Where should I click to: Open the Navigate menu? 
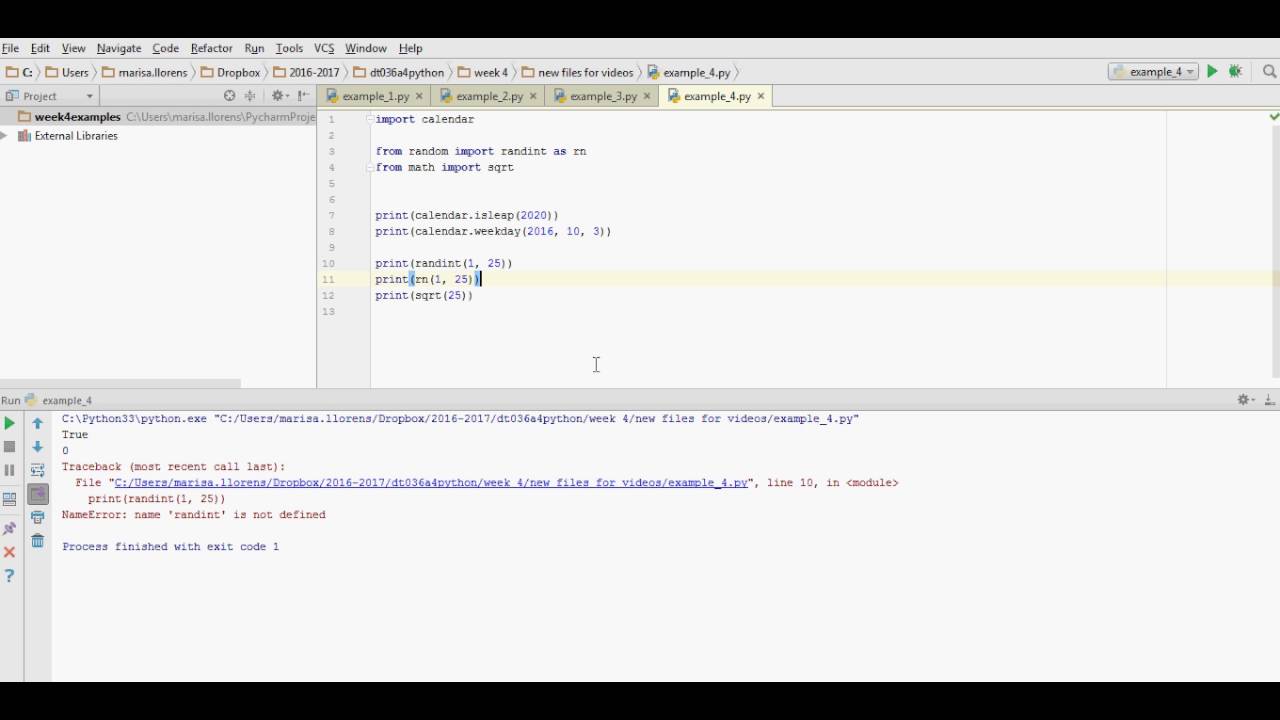coord(119,48)
